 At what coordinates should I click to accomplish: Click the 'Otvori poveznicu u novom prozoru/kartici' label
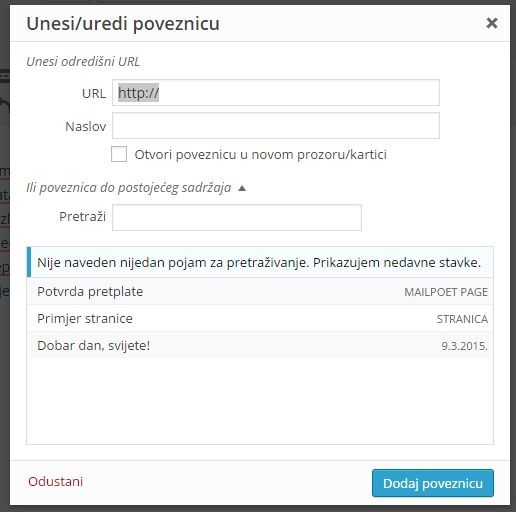click(261, 155)
